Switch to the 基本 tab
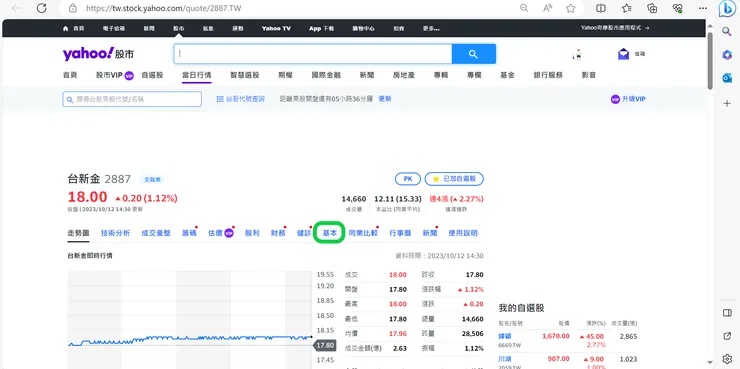 click(330, 233)
